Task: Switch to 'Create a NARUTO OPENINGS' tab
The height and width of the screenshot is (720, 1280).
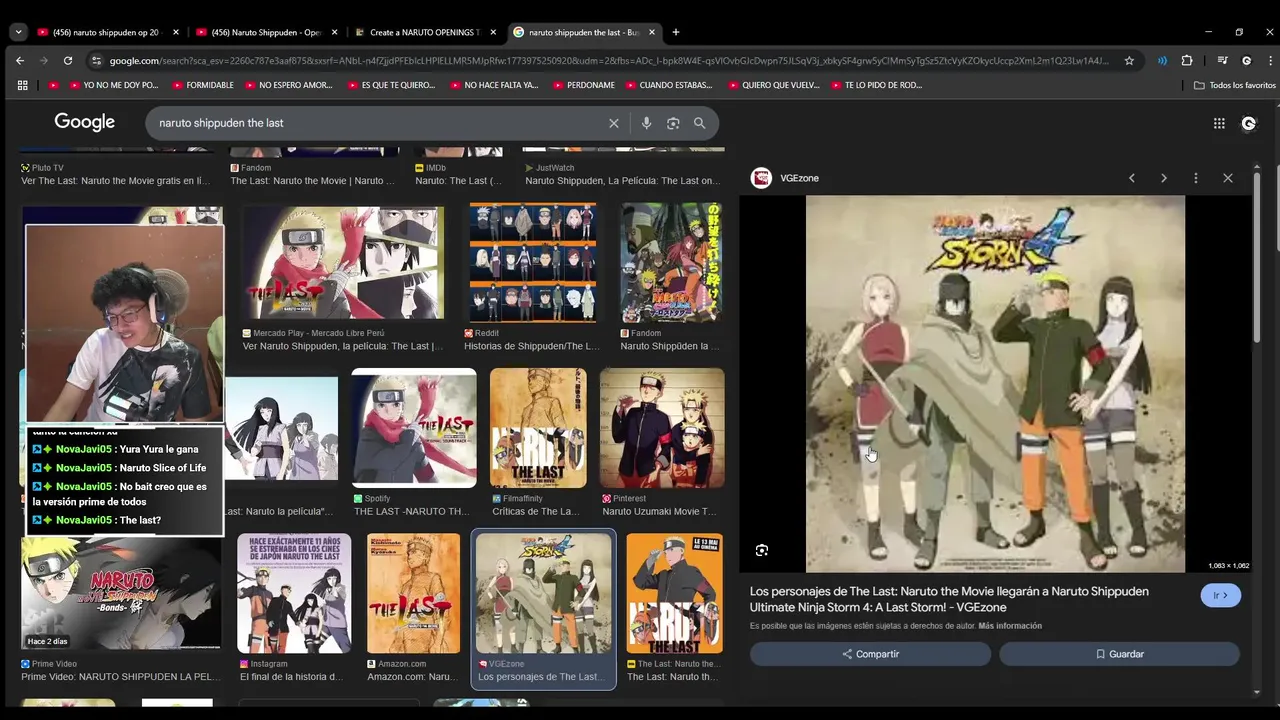Action: pyautogui.click(x=426, y=32)
